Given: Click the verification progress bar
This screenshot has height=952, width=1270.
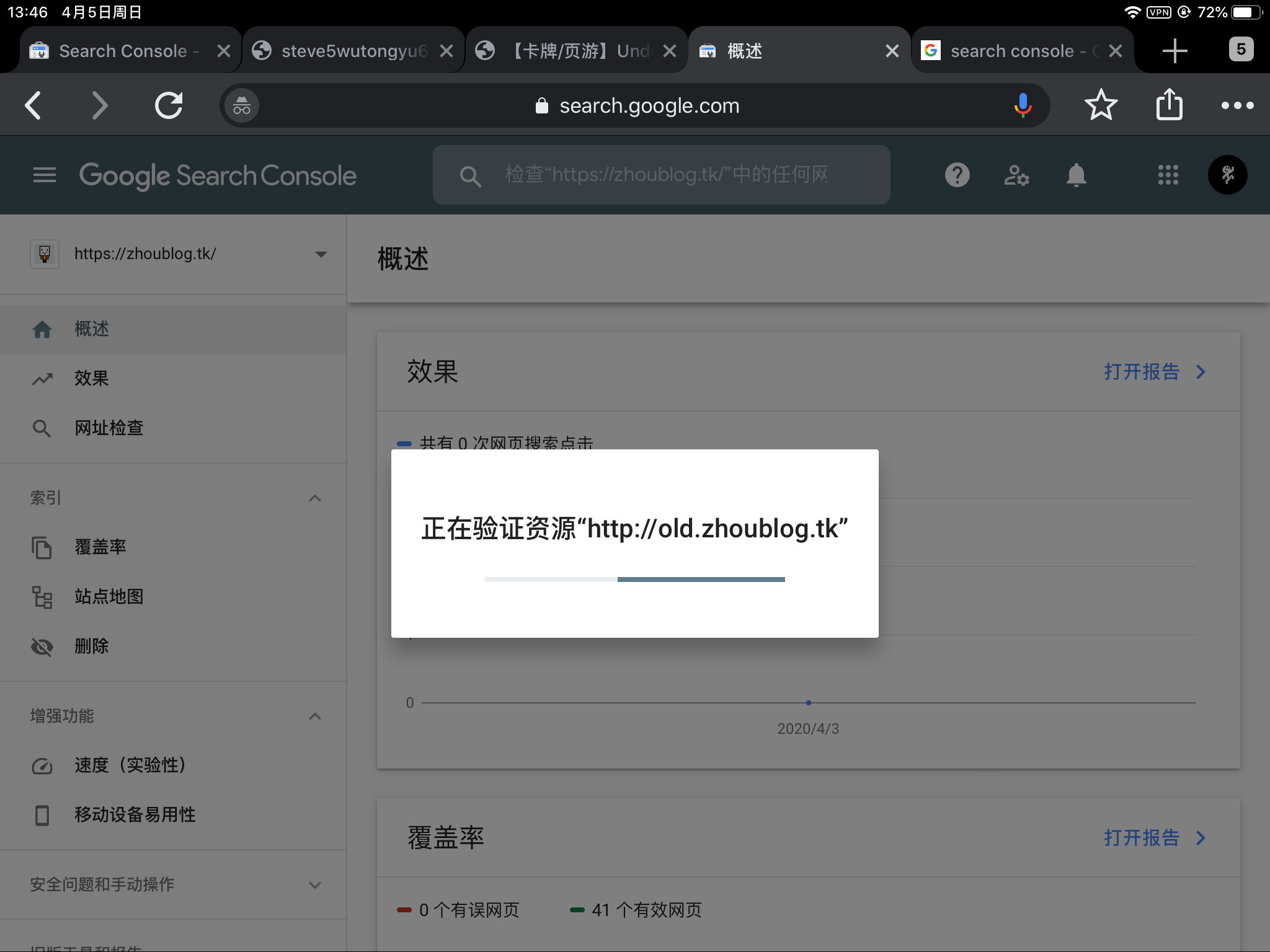Looking at the screenshot, I should (634, 580).
